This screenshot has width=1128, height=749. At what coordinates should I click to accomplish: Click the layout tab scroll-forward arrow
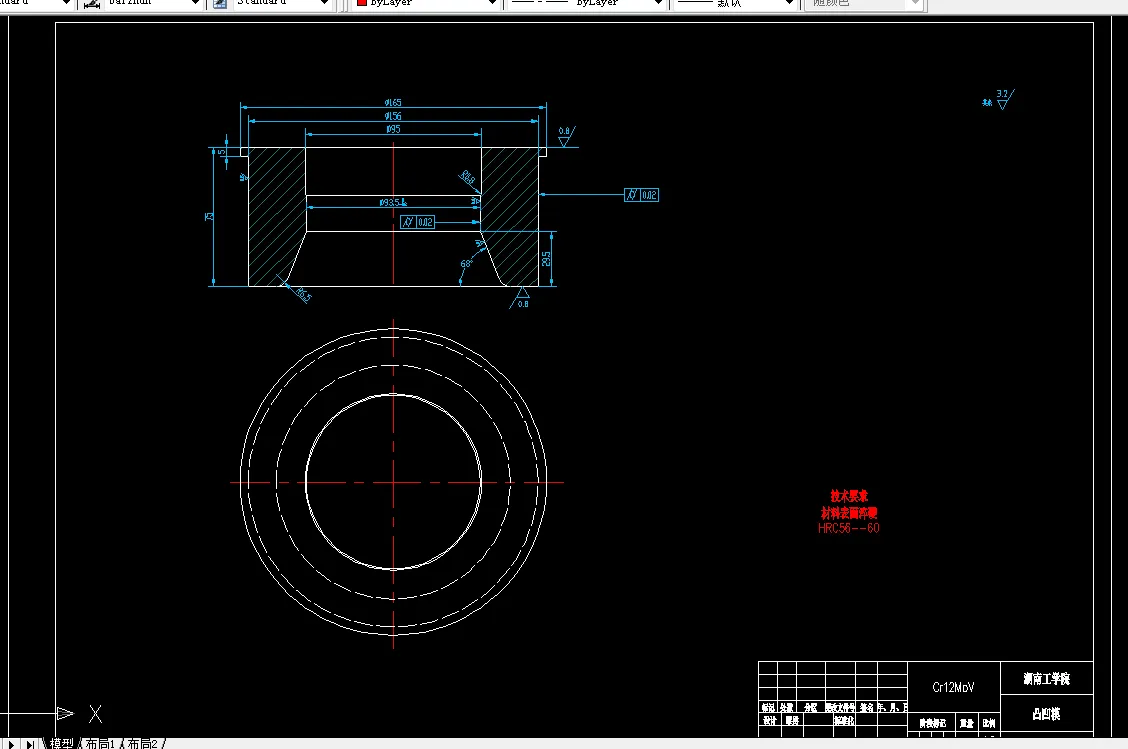pos(12,744)
